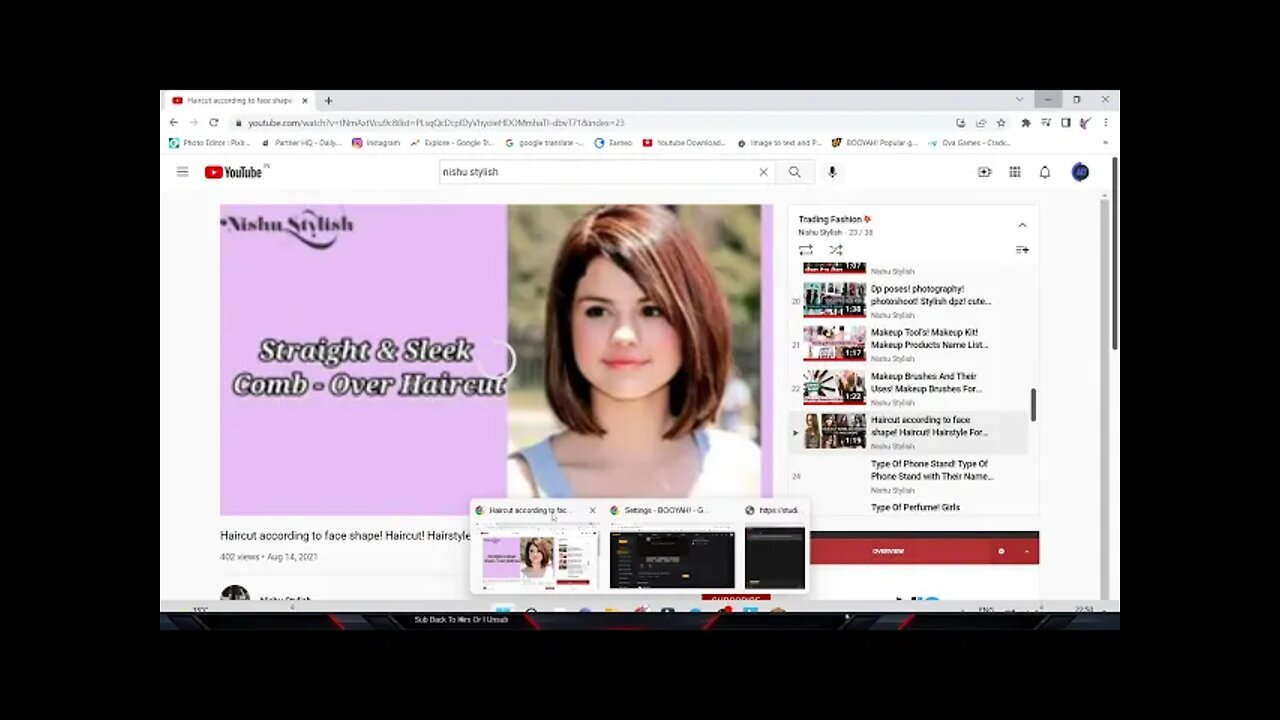The image size is (1280, 720).
Task: Switch to the Haircut according to face shape tab
Action: click(238, 100)
